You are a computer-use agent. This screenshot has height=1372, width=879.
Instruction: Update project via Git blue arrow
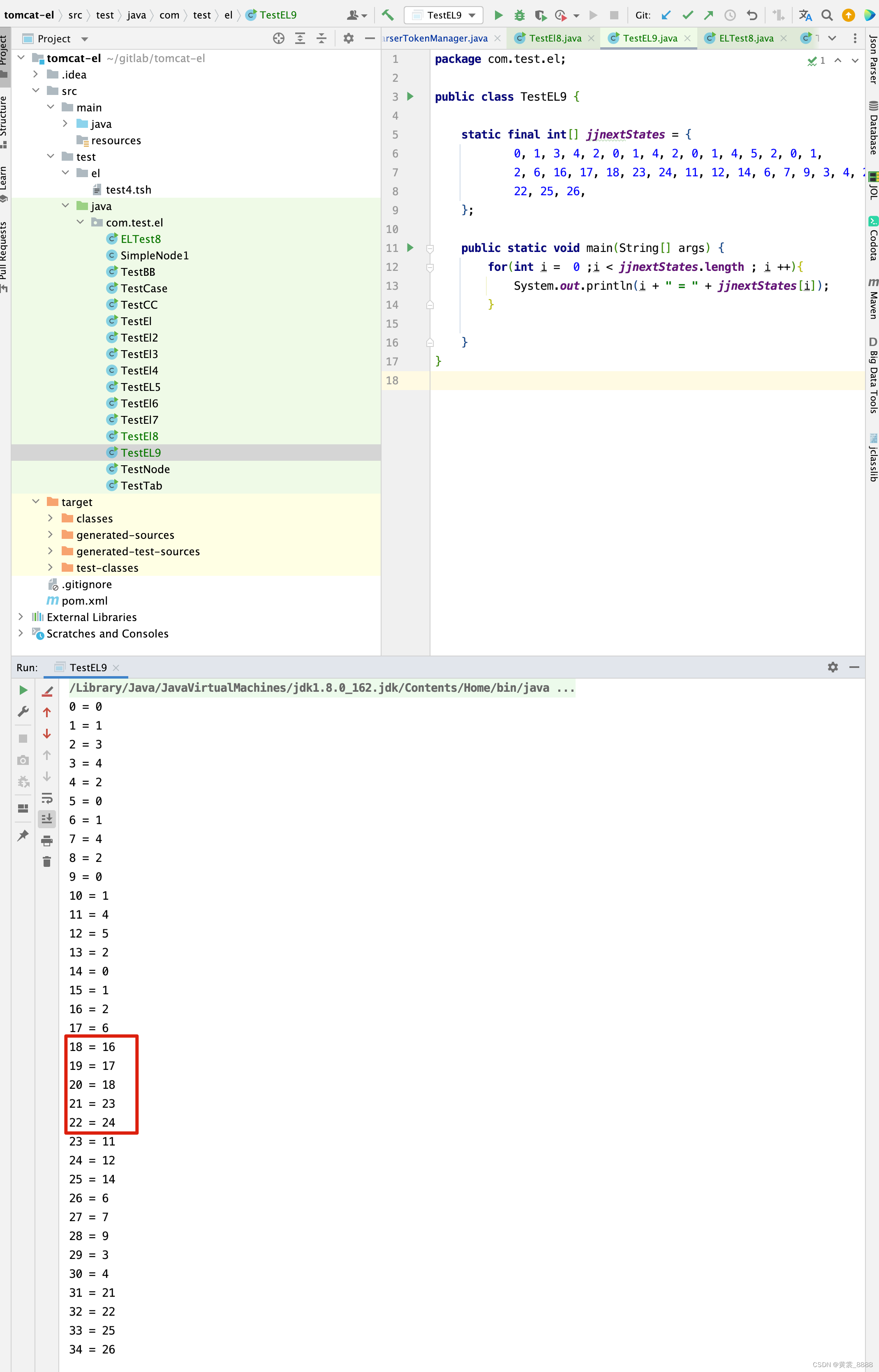coord(666,15)
